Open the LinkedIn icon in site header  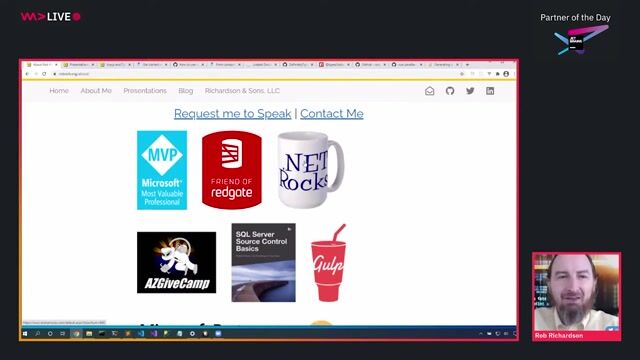pos(490,91)
